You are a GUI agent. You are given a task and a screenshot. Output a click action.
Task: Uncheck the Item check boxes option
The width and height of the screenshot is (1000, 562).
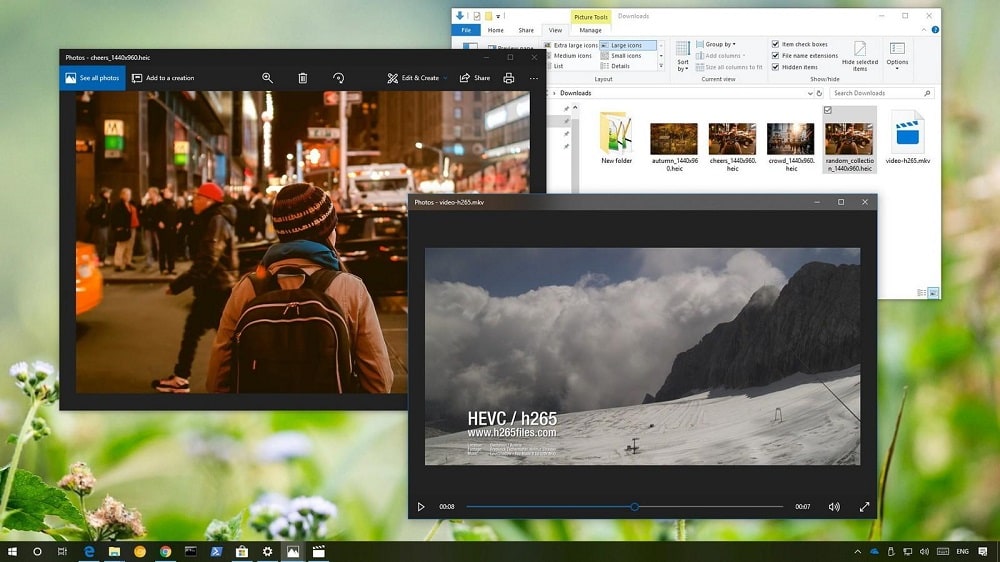(776, 44)
